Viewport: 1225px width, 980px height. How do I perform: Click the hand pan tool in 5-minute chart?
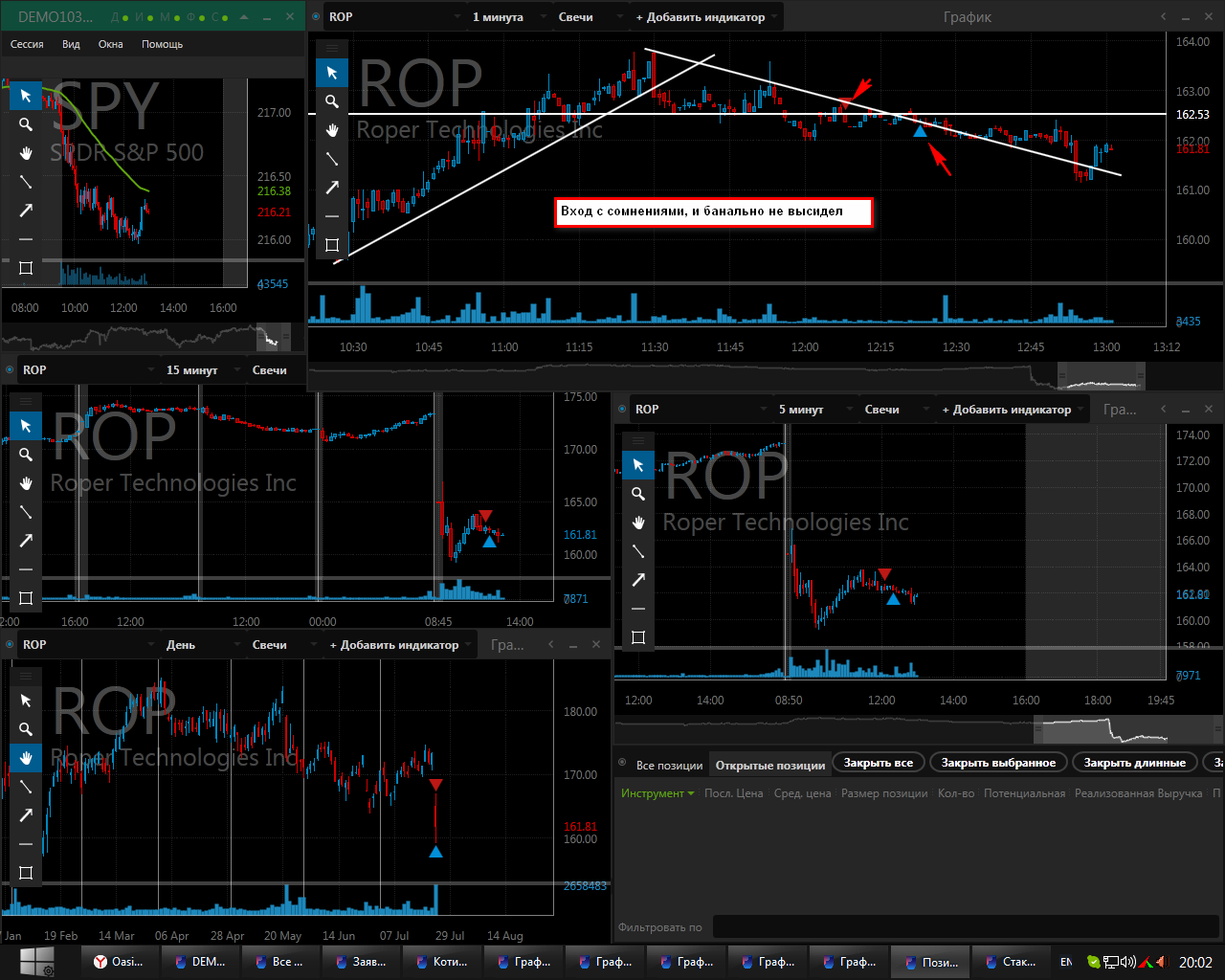638,523
